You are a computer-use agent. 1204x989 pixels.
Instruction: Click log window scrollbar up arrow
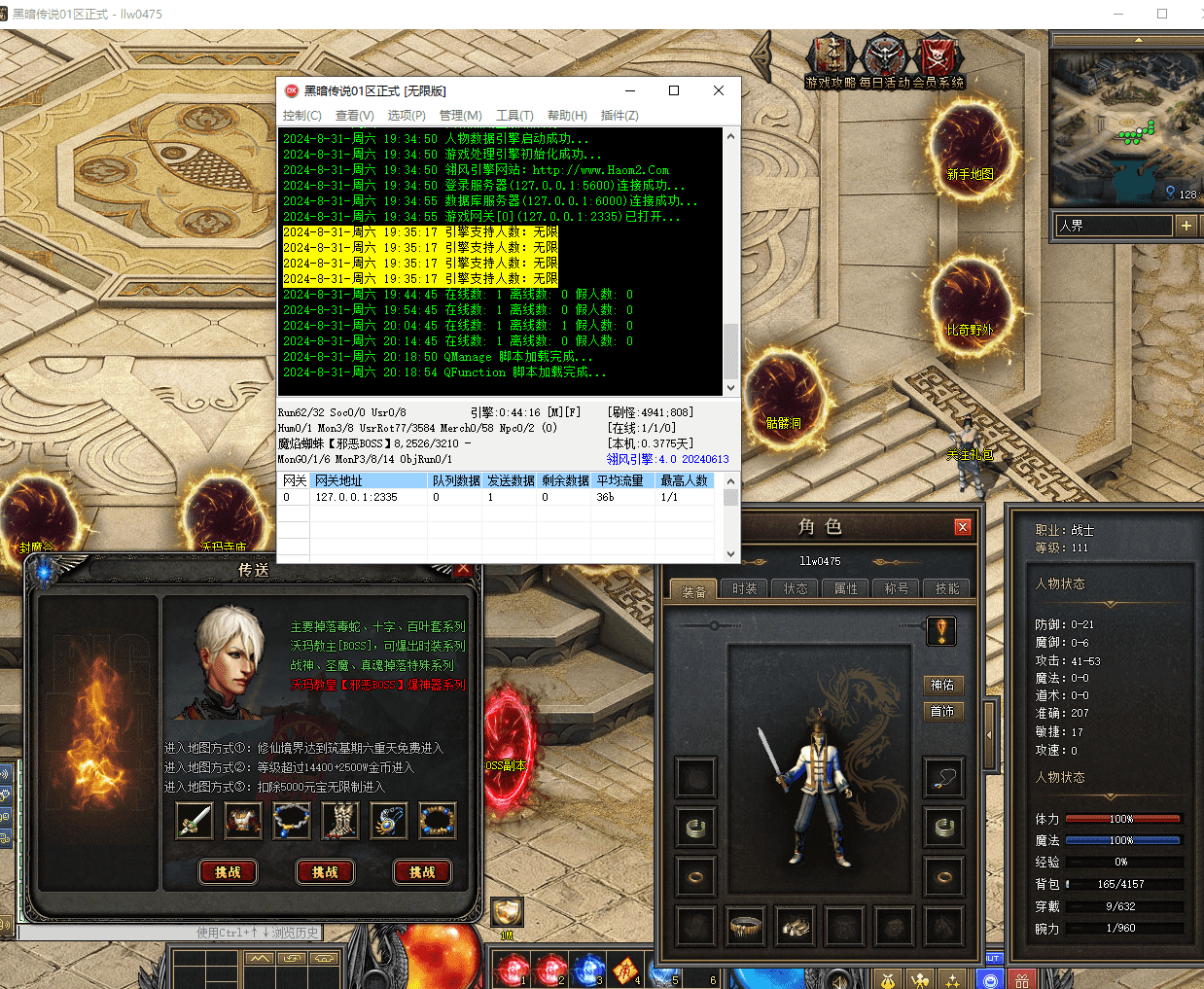[x=729, y=136]
